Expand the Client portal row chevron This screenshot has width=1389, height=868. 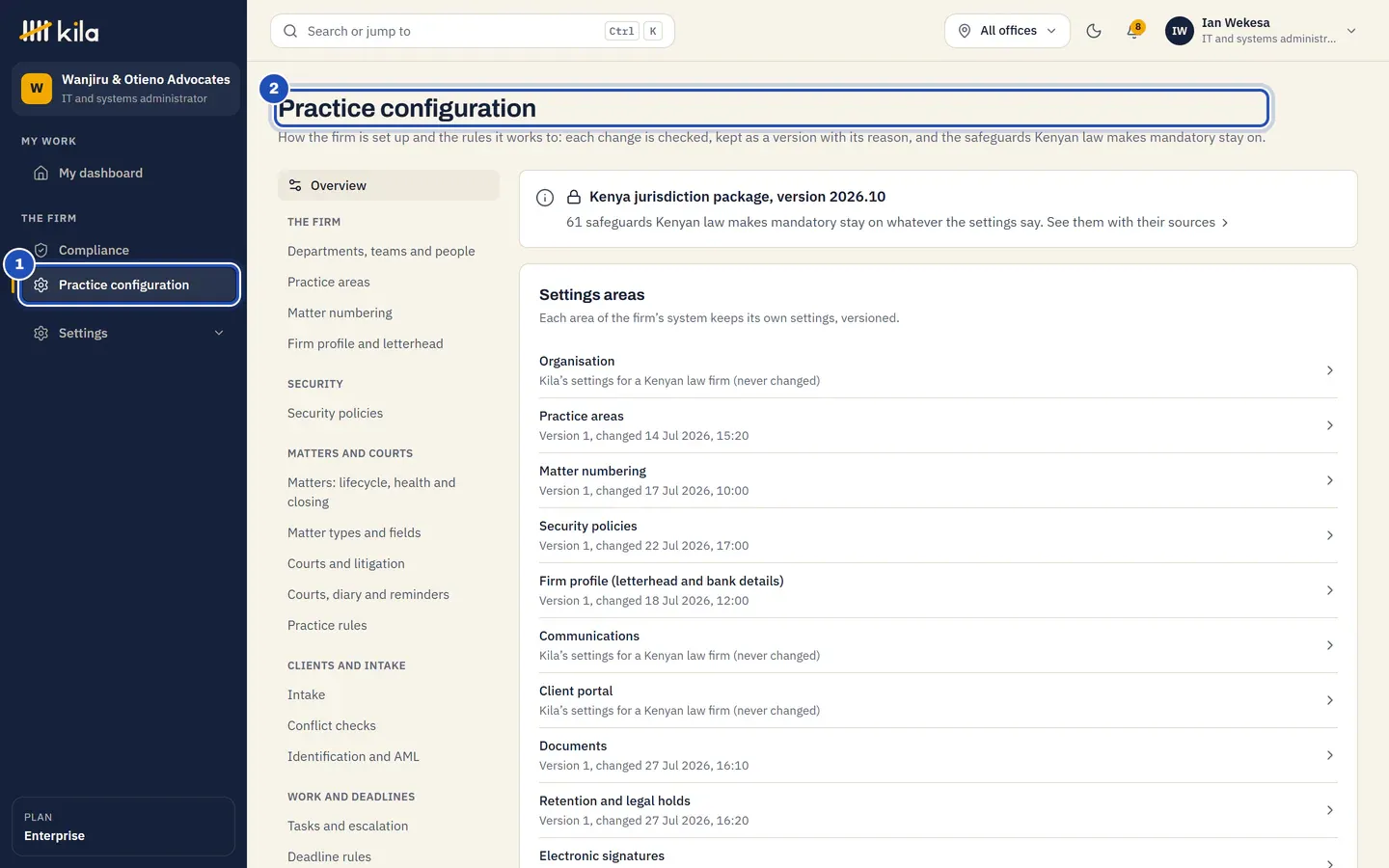(1329, 700)
